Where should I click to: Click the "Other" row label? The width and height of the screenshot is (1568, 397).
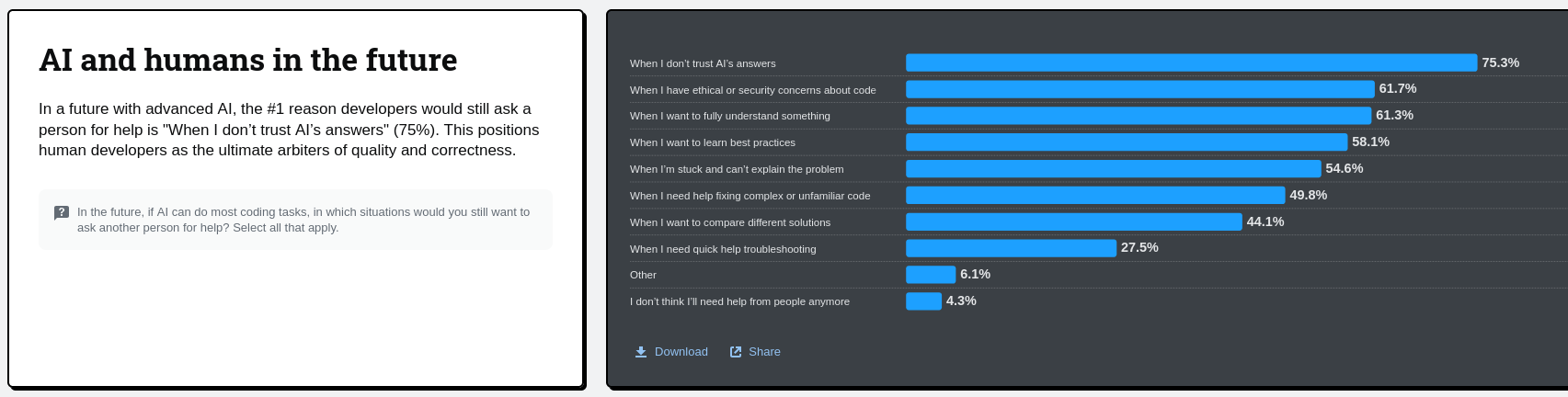pyautogui.click(x=643, y=275)
